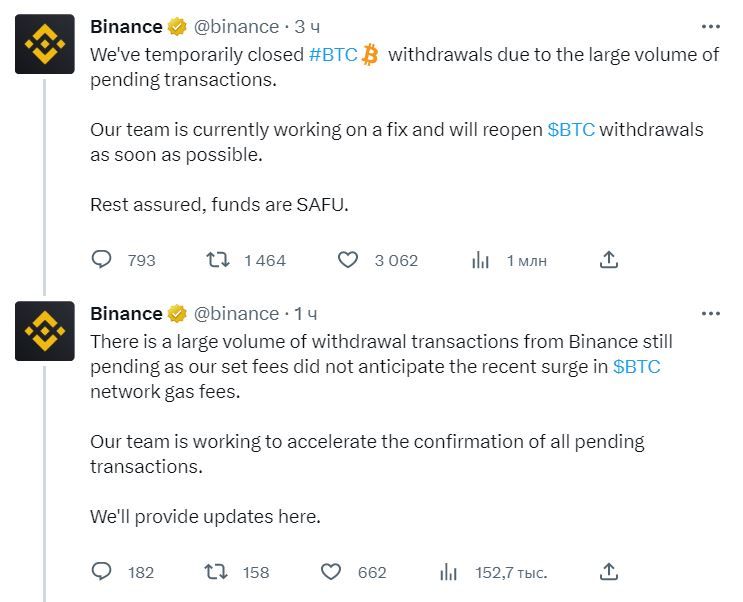Image resolution: width=743 pixels, height=602 pixels.
Task: View analytics of the 152,7 тыс. tweet
Action: (x=448, y=572)
